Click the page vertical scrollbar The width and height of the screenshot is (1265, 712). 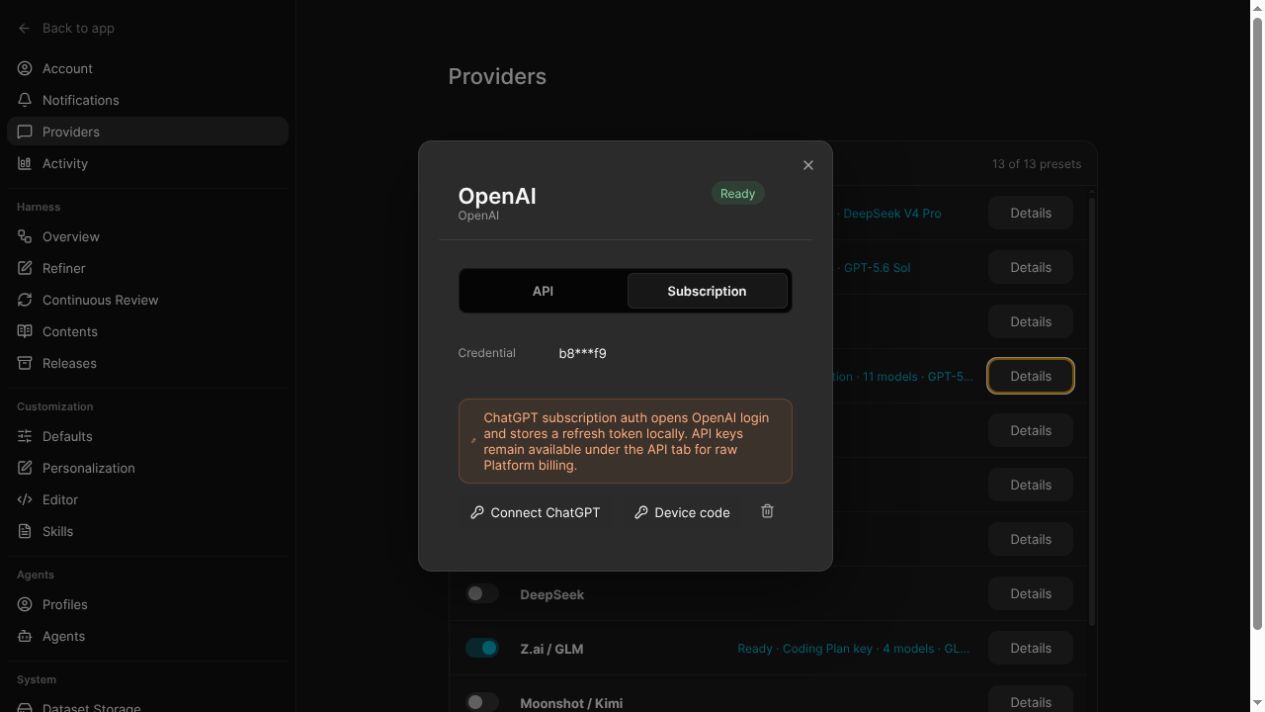pyautogui.click(x=1257, y=322)
